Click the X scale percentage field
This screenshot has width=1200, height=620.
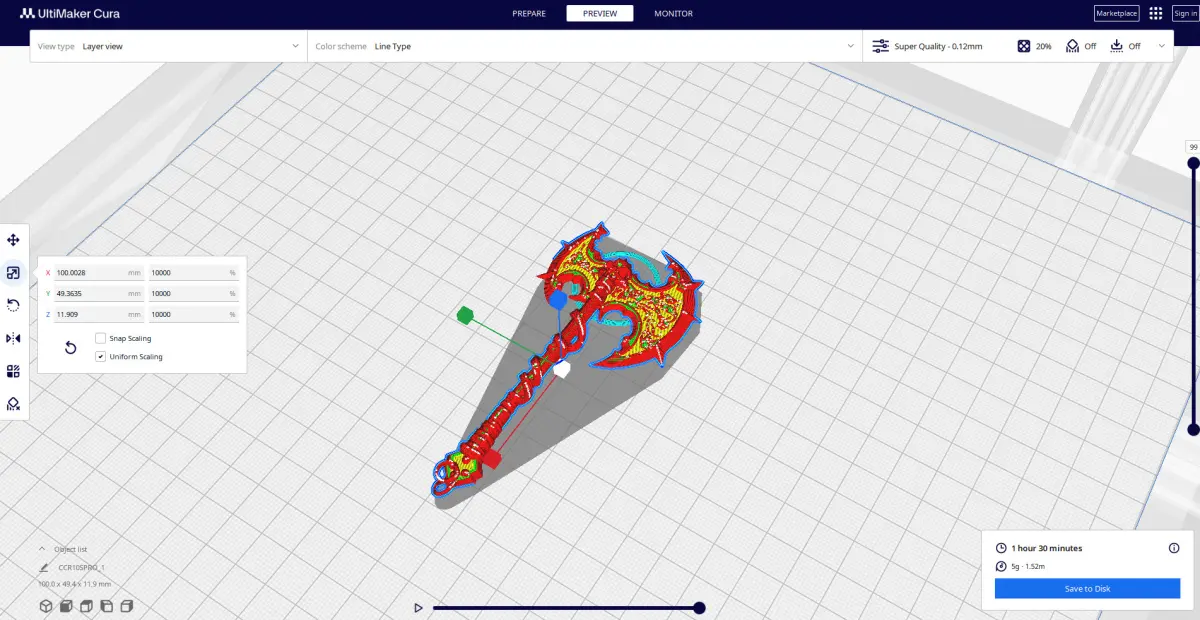[x=194, y=272]
